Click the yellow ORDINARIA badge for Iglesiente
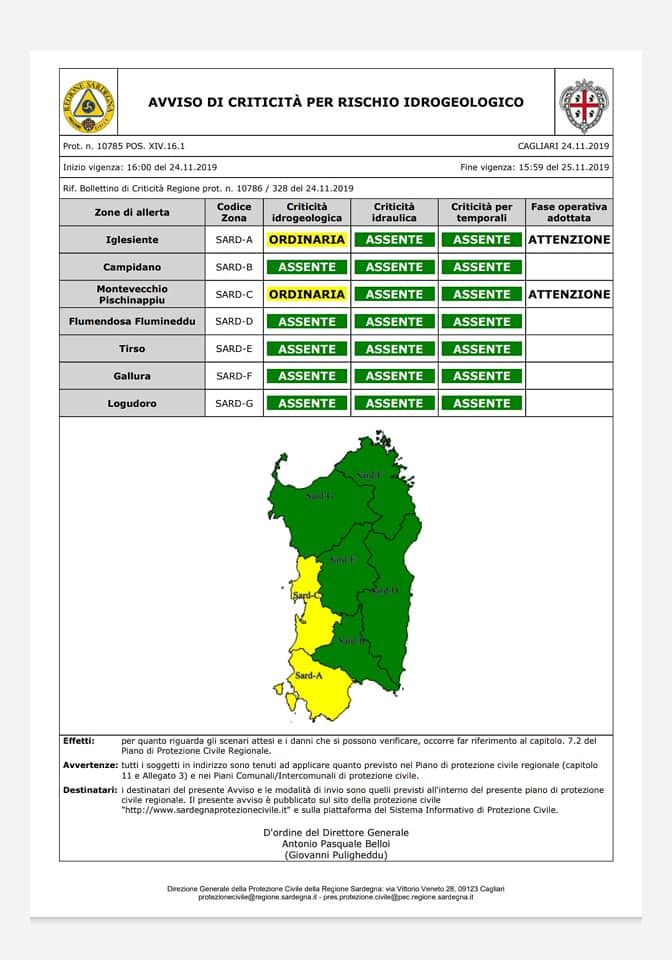The width and height of the screenshot is (672, 960). (306, 240)
